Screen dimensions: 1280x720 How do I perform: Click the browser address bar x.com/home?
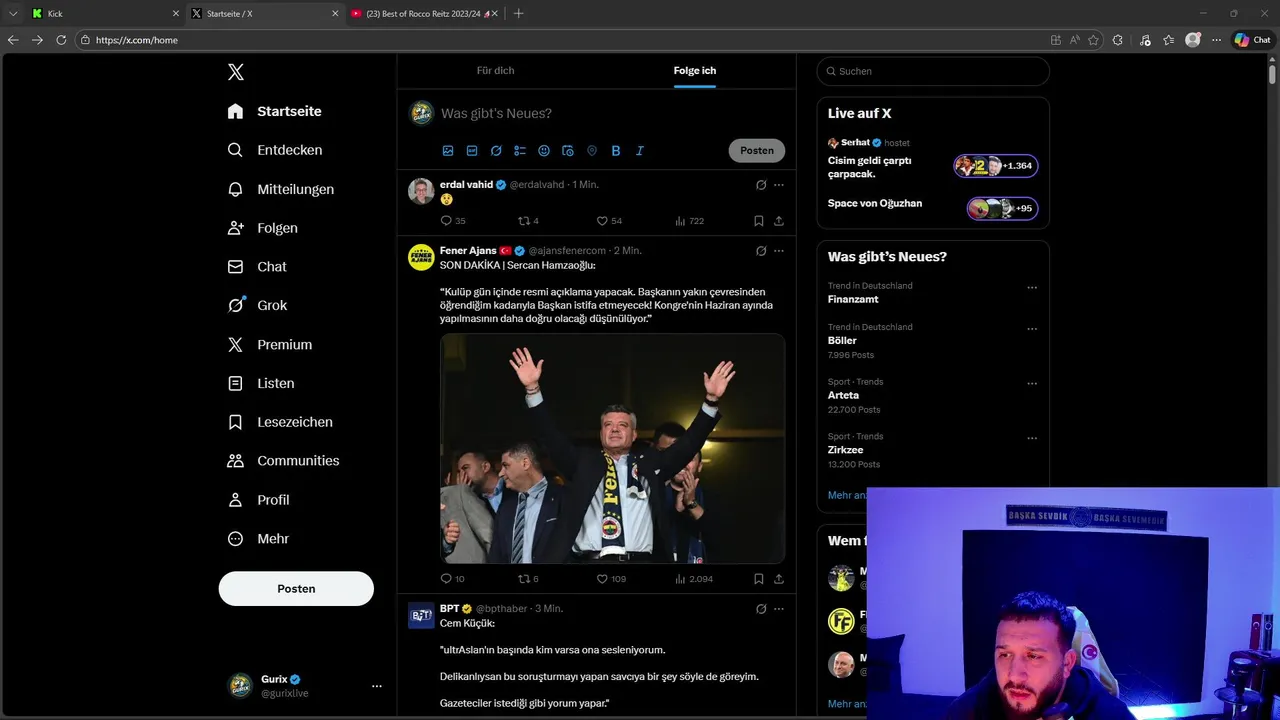click(x=560, y=40)
